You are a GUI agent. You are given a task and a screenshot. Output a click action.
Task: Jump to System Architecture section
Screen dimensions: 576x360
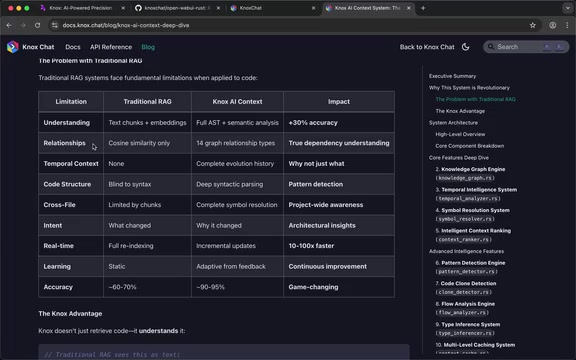click(453, 123)
